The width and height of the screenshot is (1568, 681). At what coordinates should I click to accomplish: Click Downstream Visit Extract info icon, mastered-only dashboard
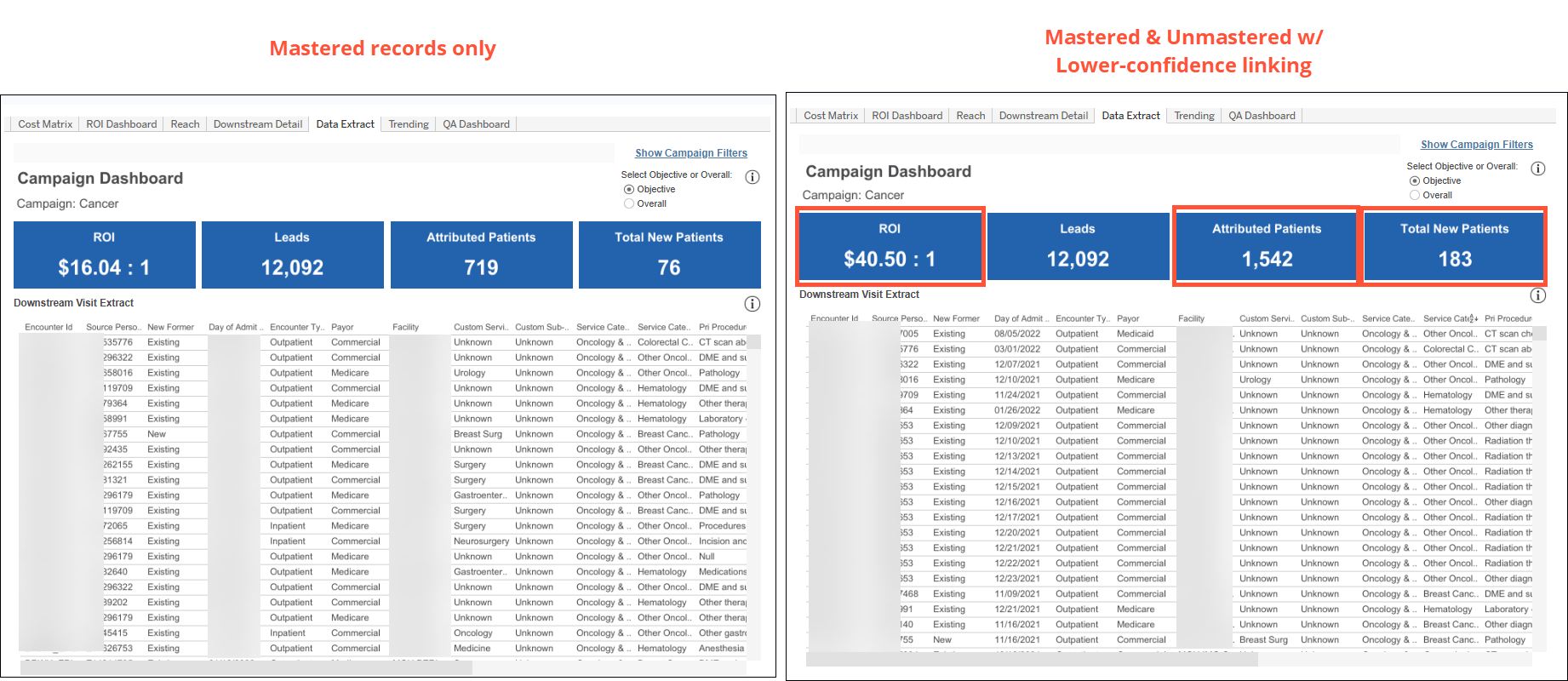753,304
